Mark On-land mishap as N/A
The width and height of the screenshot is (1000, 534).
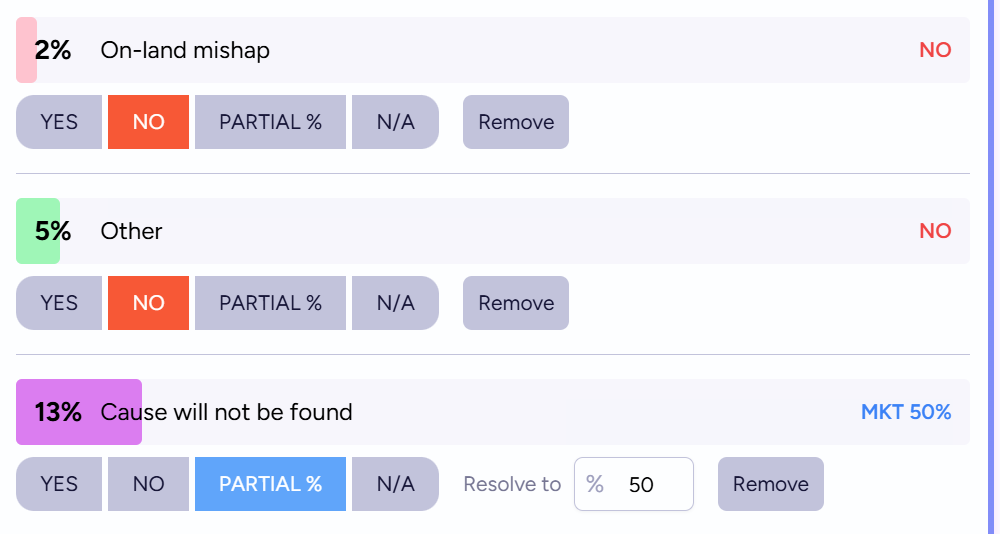coord(395,122)
